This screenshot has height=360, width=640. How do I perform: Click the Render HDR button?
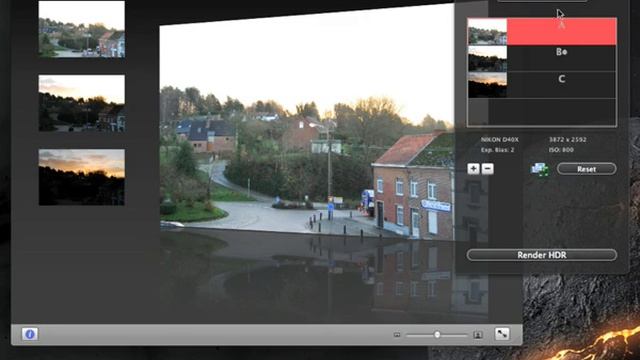pyautogui.click(x=542, y=255)
